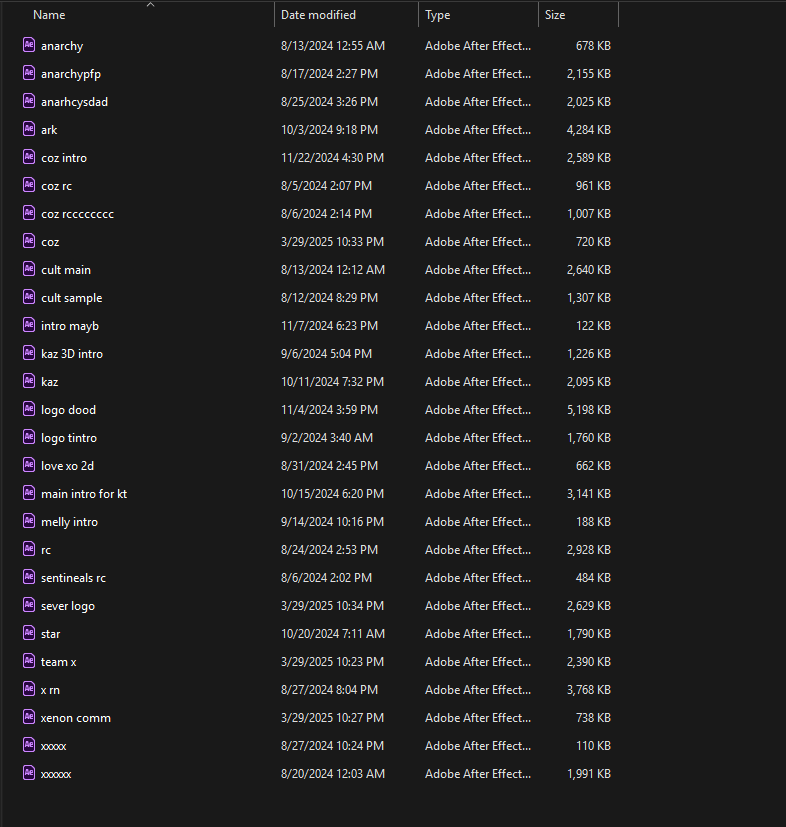786x827 pixels.
Task: Click the team x file icon
Action: [x=29, y=660]
